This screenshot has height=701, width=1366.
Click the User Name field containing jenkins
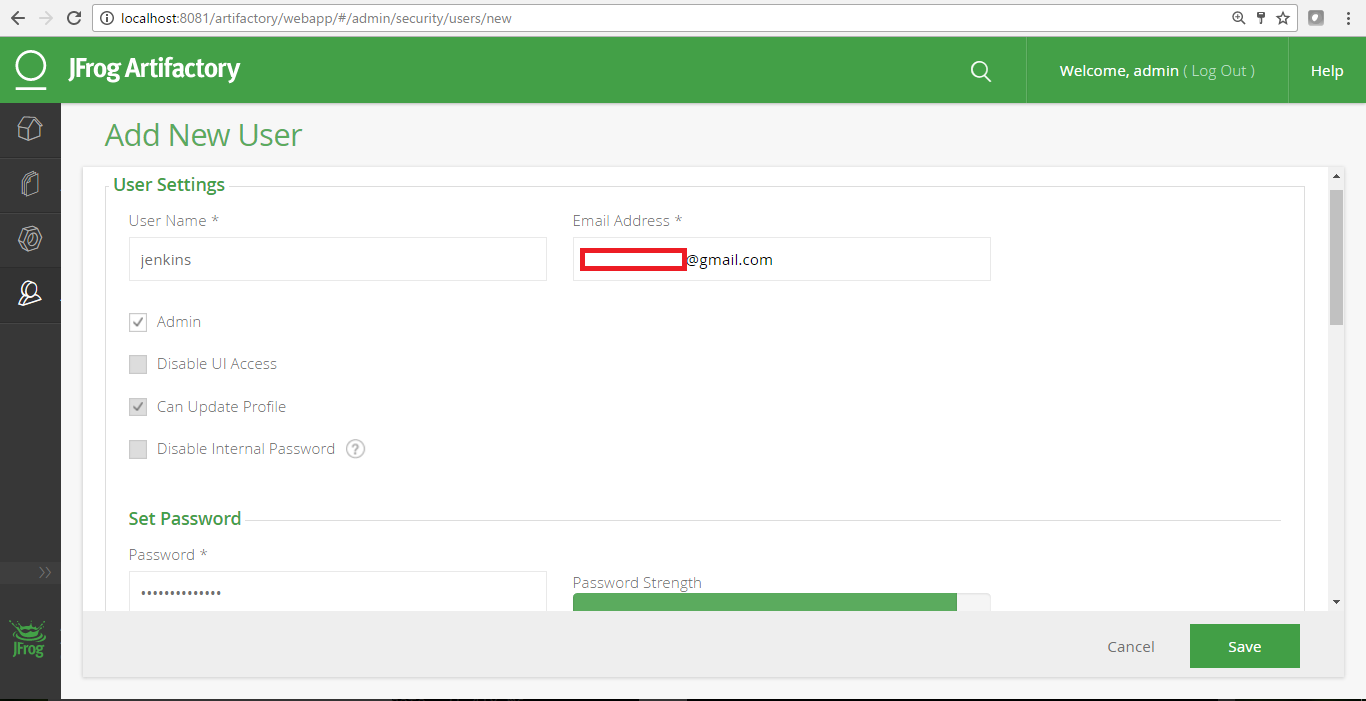[338, 259]
